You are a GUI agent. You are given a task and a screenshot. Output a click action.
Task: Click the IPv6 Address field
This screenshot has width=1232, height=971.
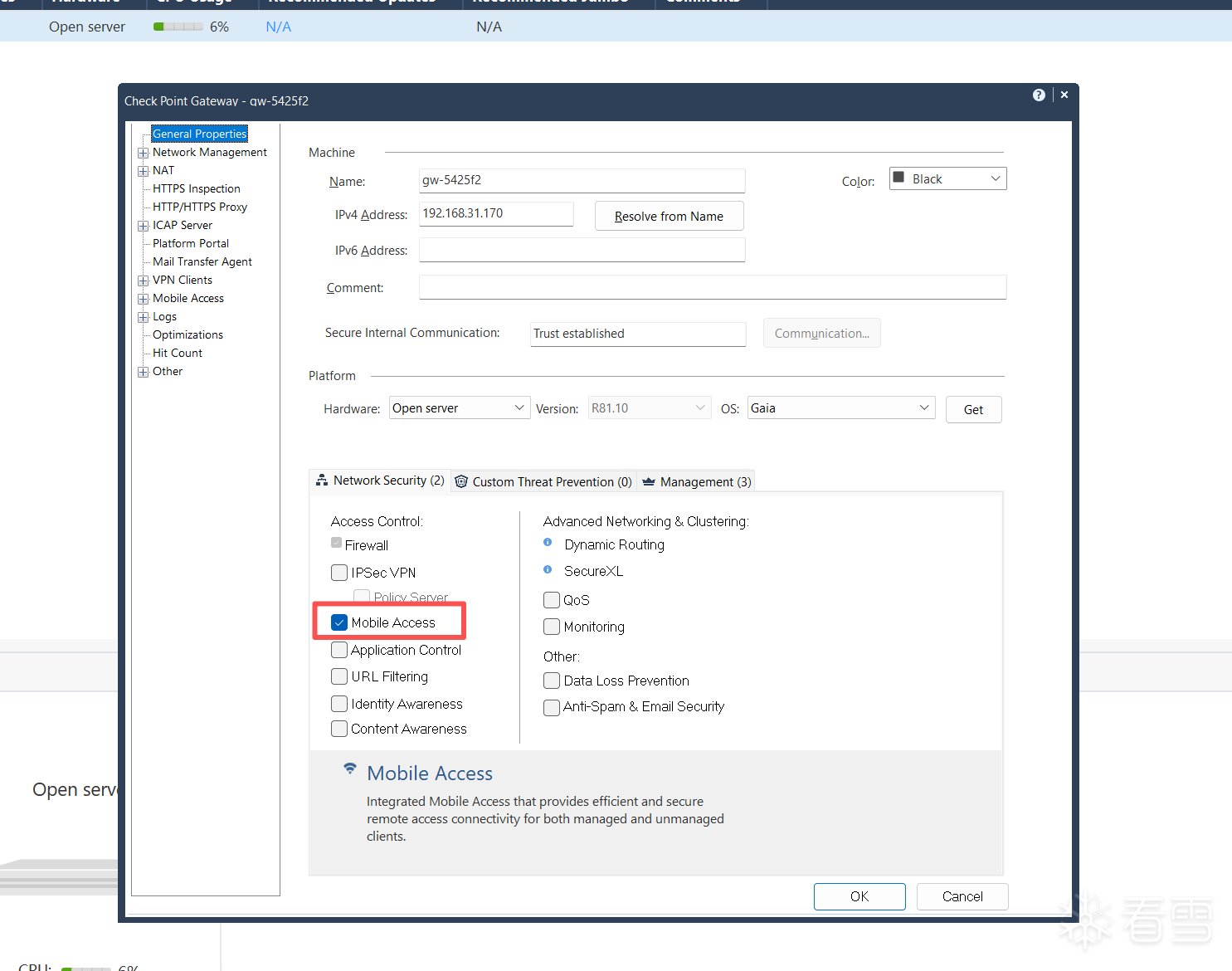[x=582, y=250]
